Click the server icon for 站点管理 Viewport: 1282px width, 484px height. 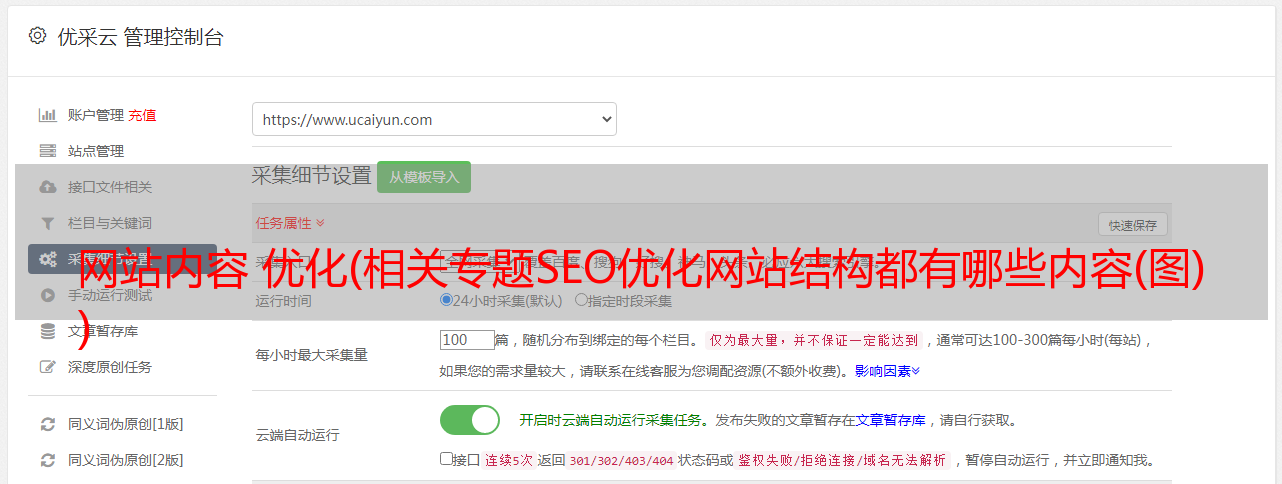coord(47,151)
